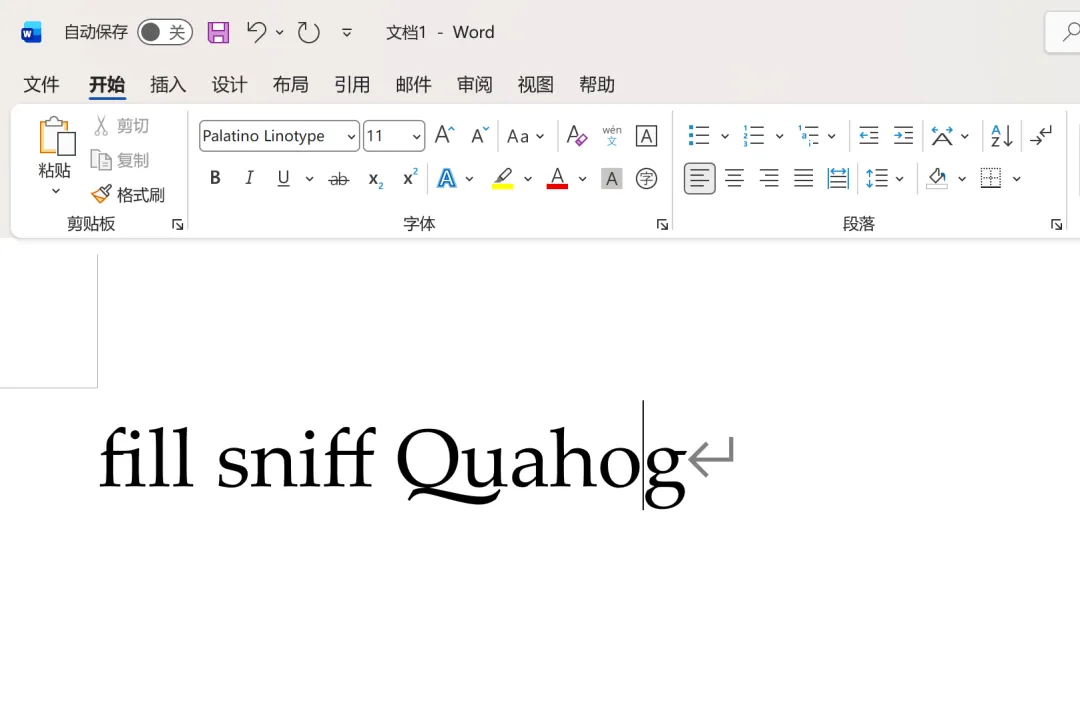Clear all formatting with the eraser A icon
The height and width of the screenshot is (714, 1080).
[x=577, y=136]
